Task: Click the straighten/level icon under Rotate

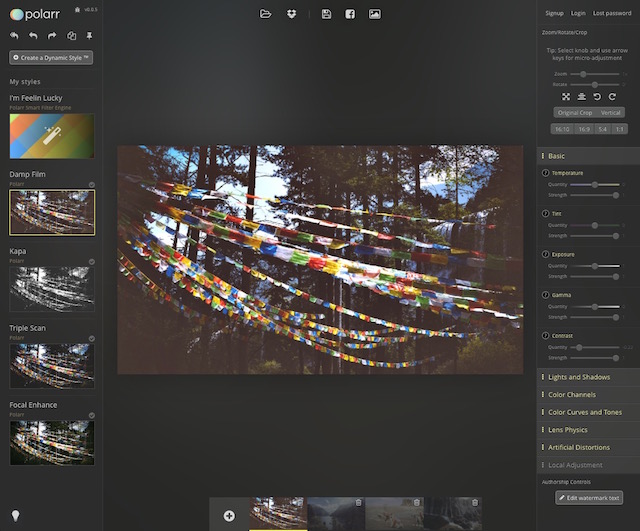Action: point(582,97)
